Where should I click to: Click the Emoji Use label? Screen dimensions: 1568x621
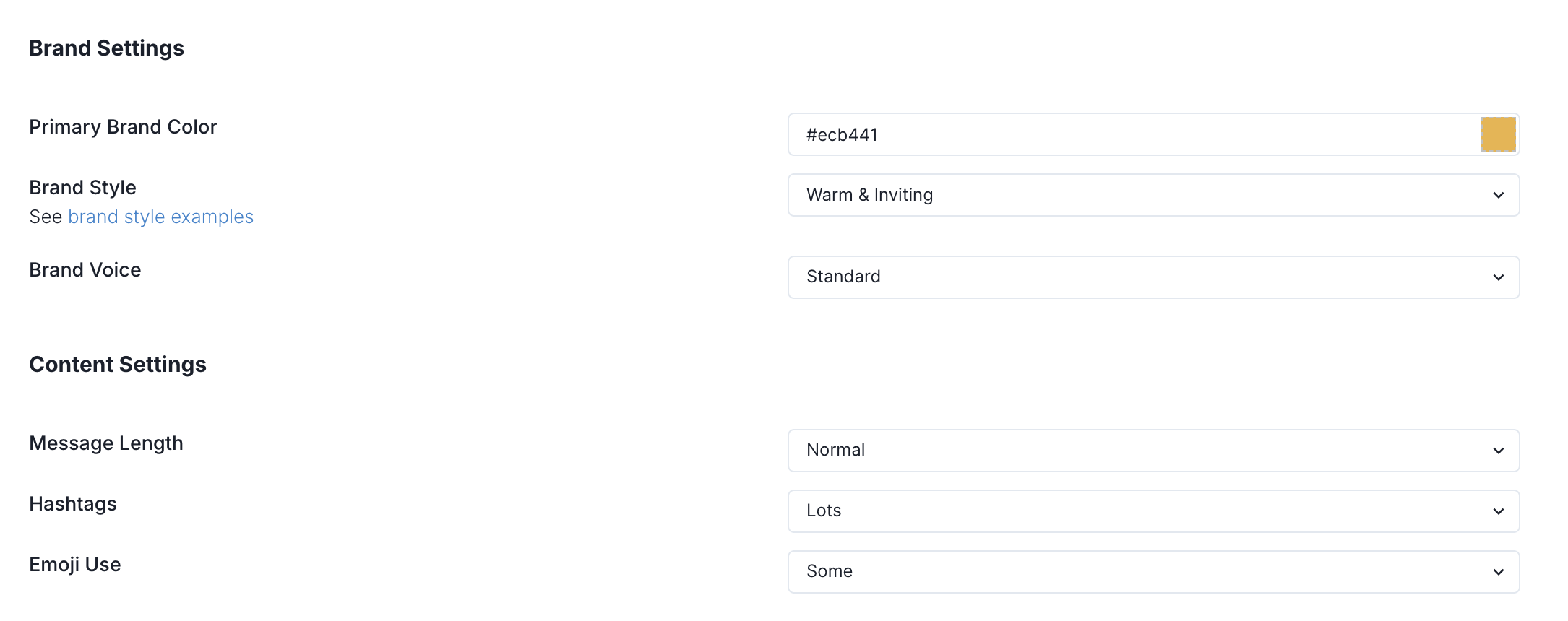point(75,565)
